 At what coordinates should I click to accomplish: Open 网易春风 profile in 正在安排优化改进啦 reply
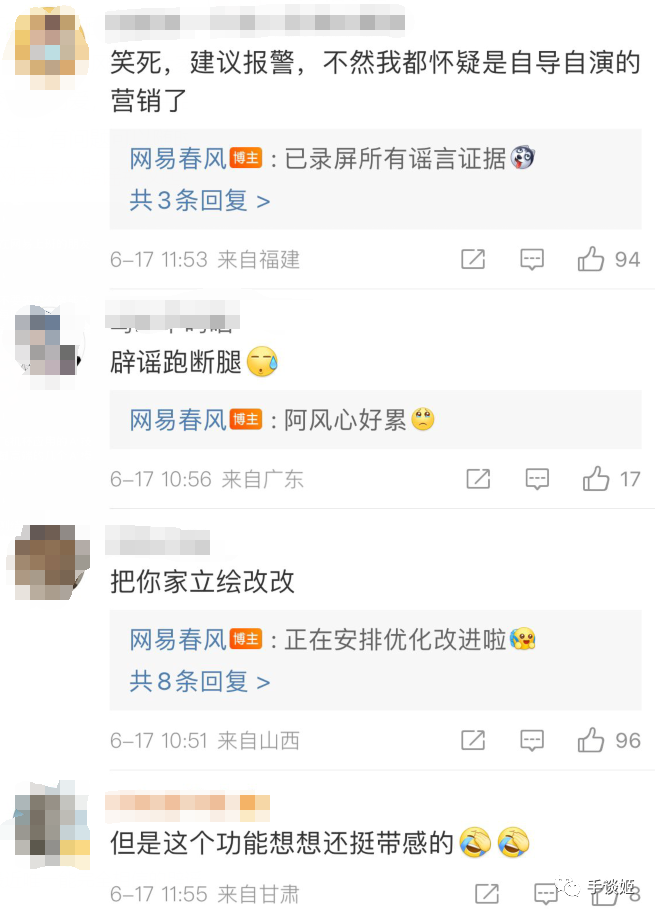178,640
